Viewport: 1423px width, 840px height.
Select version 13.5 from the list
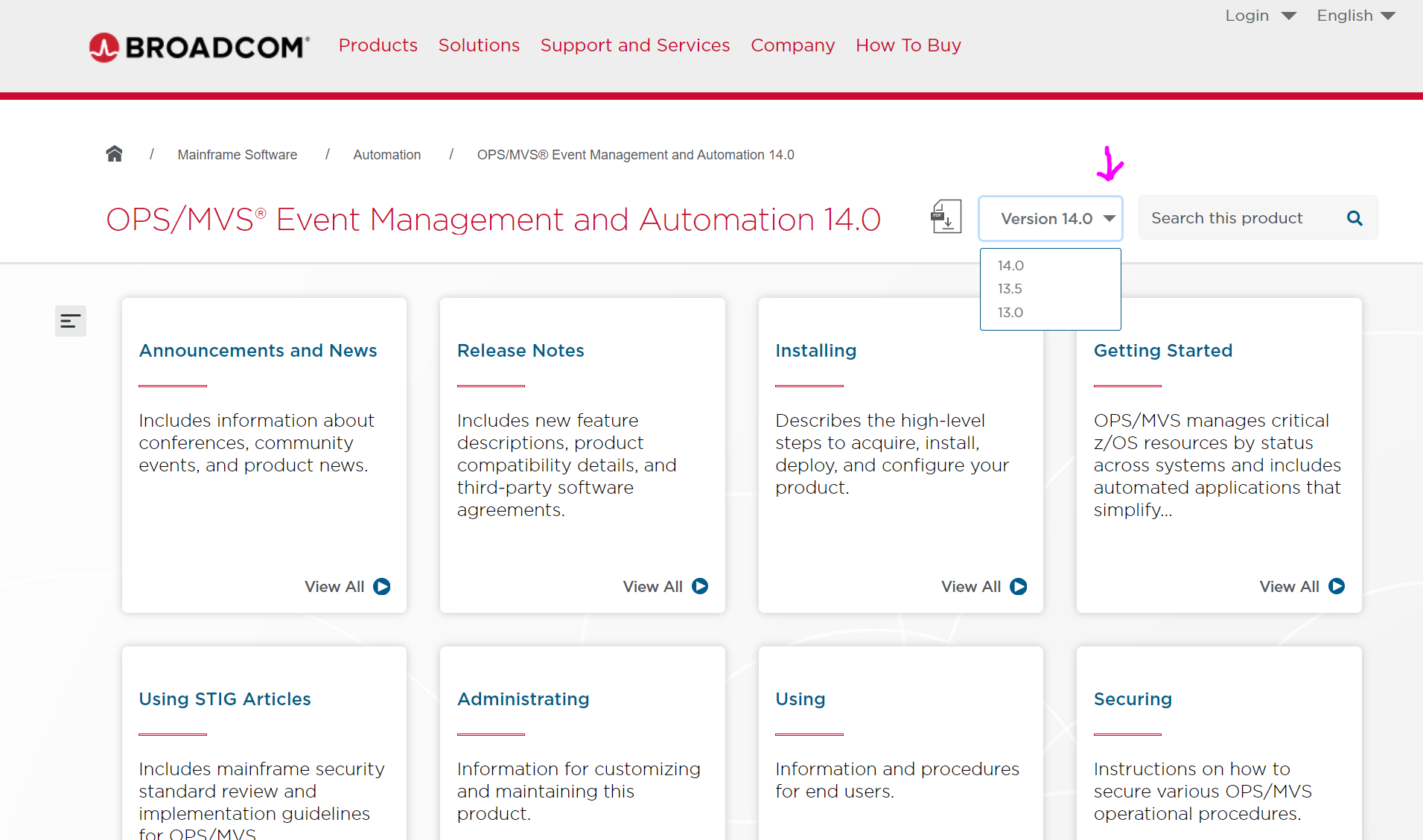pyautogui.click(x=1010, y=289)
